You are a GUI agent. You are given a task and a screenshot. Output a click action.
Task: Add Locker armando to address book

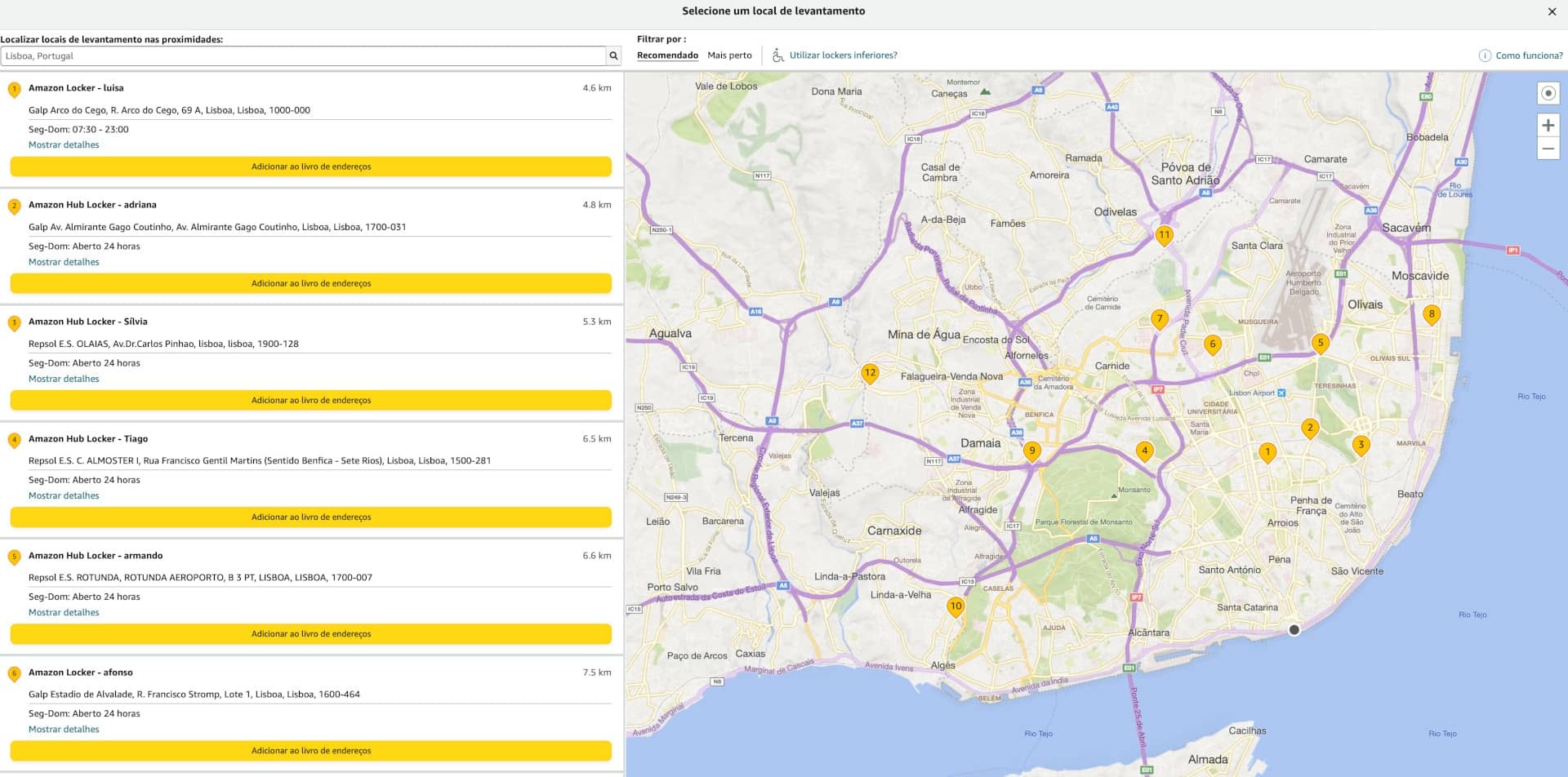pos(311,633)
